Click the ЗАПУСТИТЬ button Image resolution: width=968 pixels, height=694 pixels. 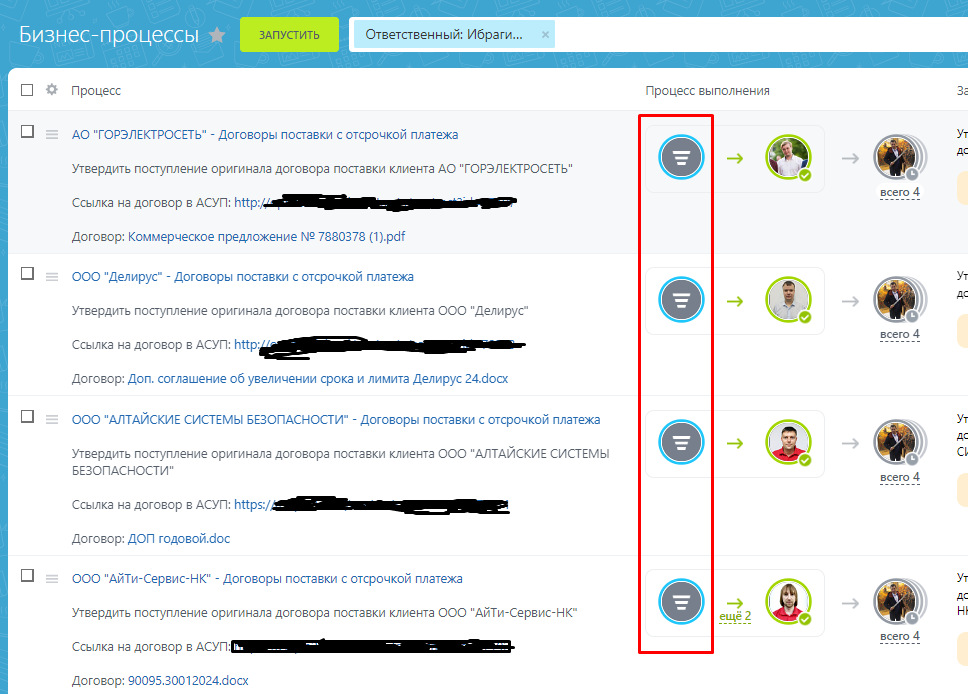click(x=289, y=35)
